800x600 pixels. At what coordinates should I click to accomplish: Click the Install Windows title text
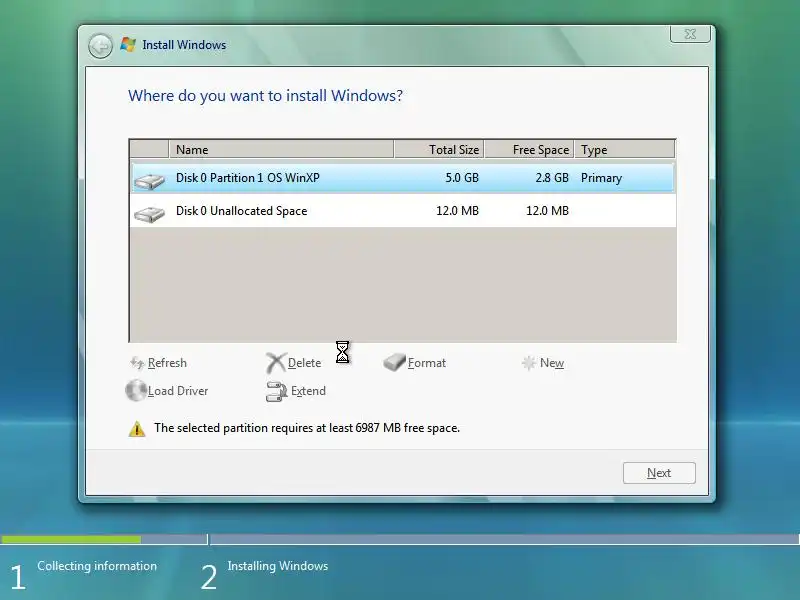click(184, 45)
